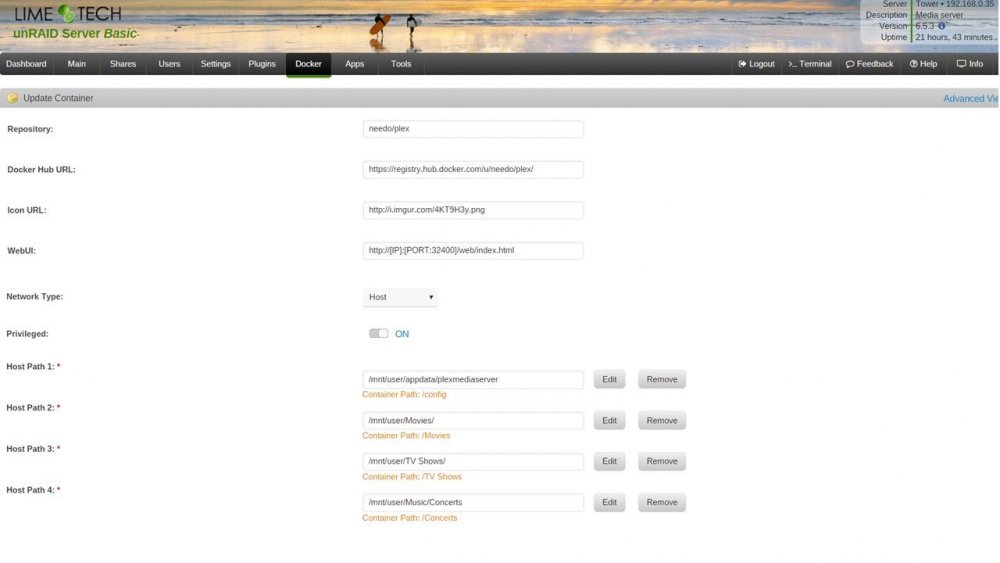Click the 'Network Type:' label
Image resolution: width=1000 pixels, height=563 pixels.
tap(34, 296)
